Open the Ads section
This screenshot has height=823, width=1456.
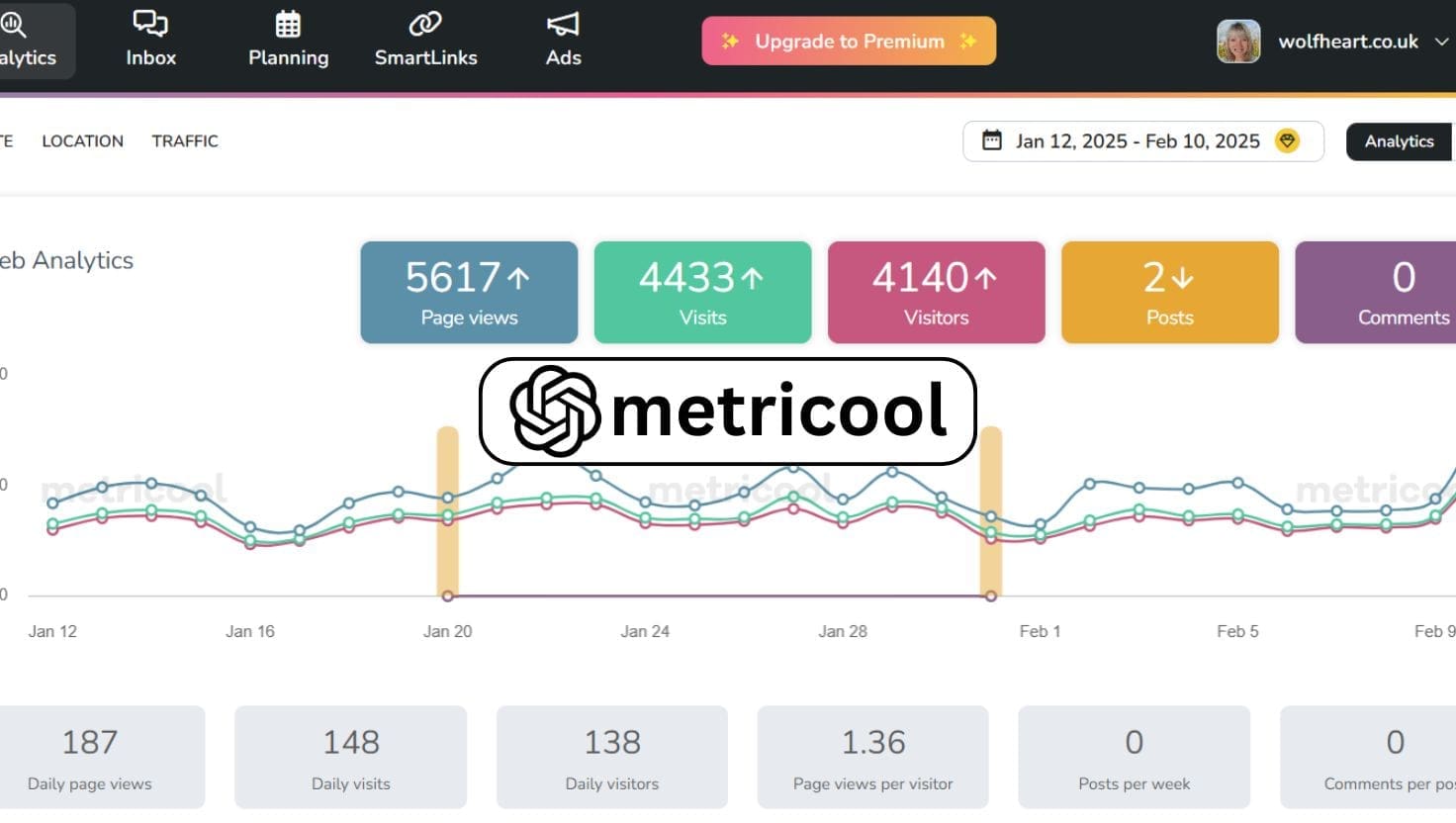click(x=563, y=41)
